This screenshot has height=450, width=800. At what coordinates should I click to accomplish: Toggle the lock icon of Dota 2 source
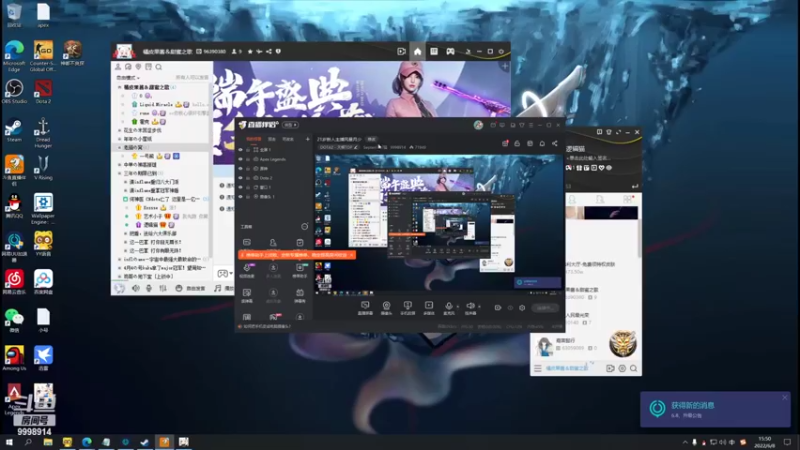click(x=248, y=178)
